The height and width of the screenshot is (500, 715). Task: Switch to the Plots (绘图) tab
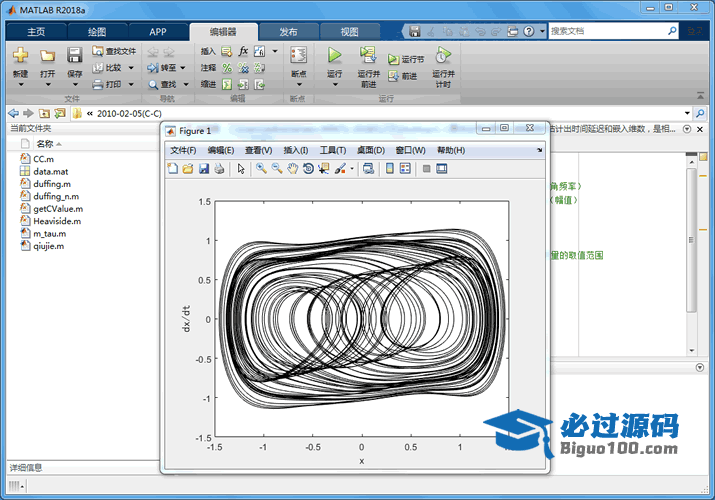(97, 32)
